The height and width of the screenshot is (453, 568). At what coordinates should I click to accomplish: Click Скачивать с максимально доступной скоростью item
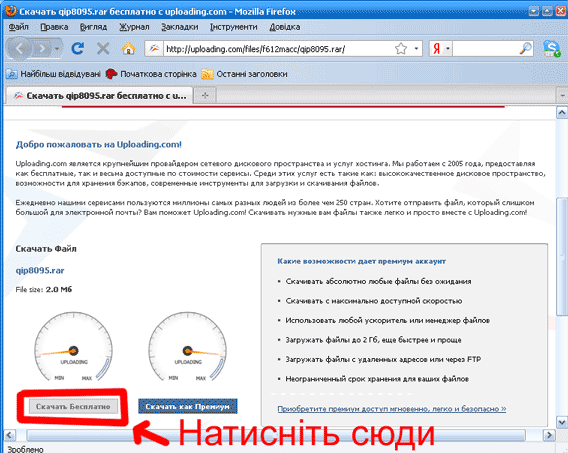click(x=373, y=301)
